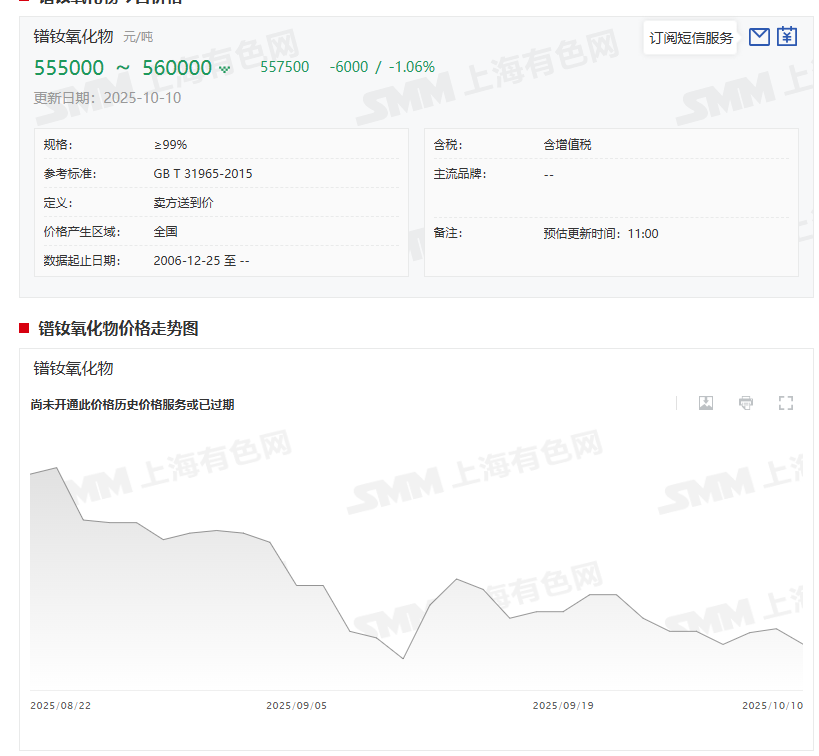Click the envelope SMS subscription icon
Screen dimensions: 819x756
(x=759, y=37)
